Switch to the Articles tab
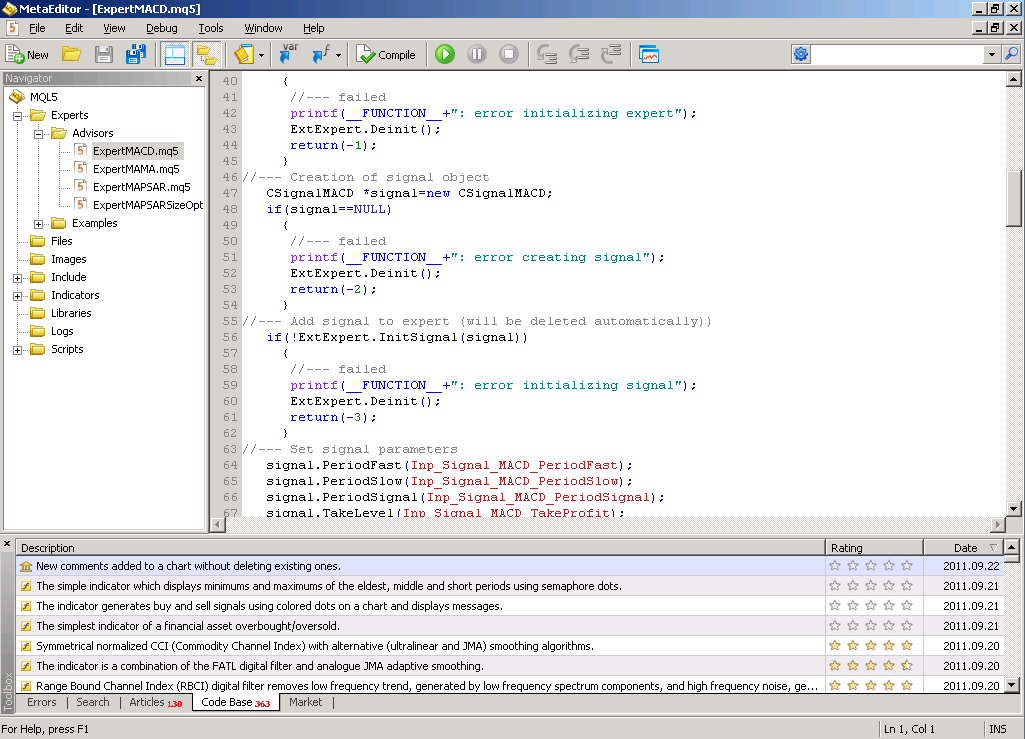 click(148, 703)
